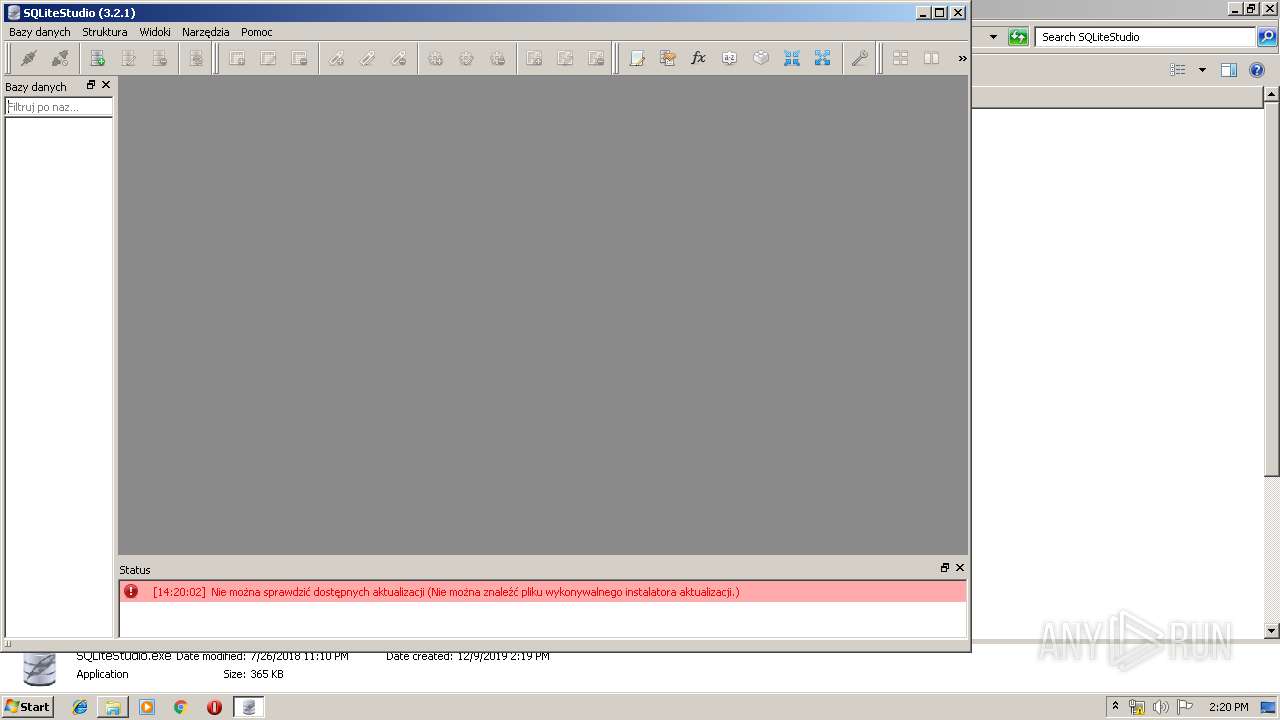
Task: Open the Widoki menu
Action: click(155, 32)
